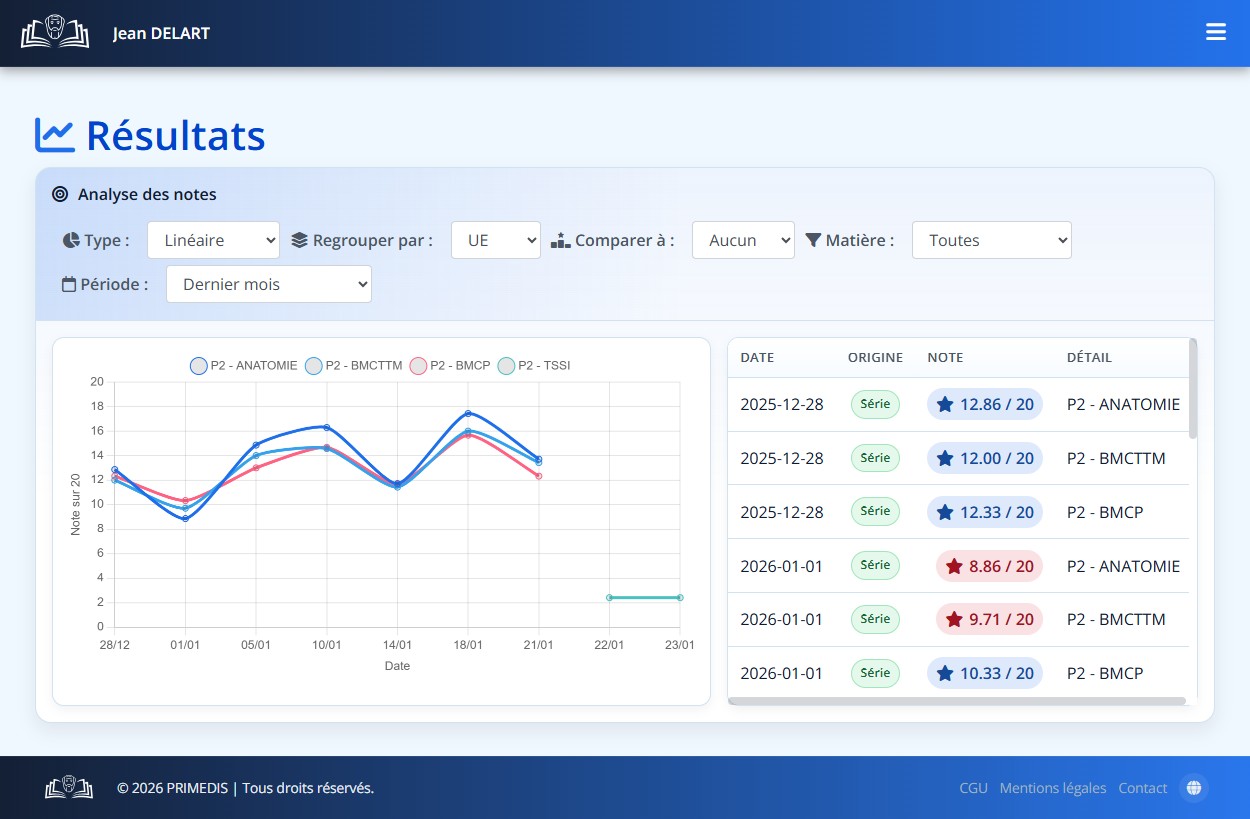Open the CGU link in footer

(x=973, y=788)
